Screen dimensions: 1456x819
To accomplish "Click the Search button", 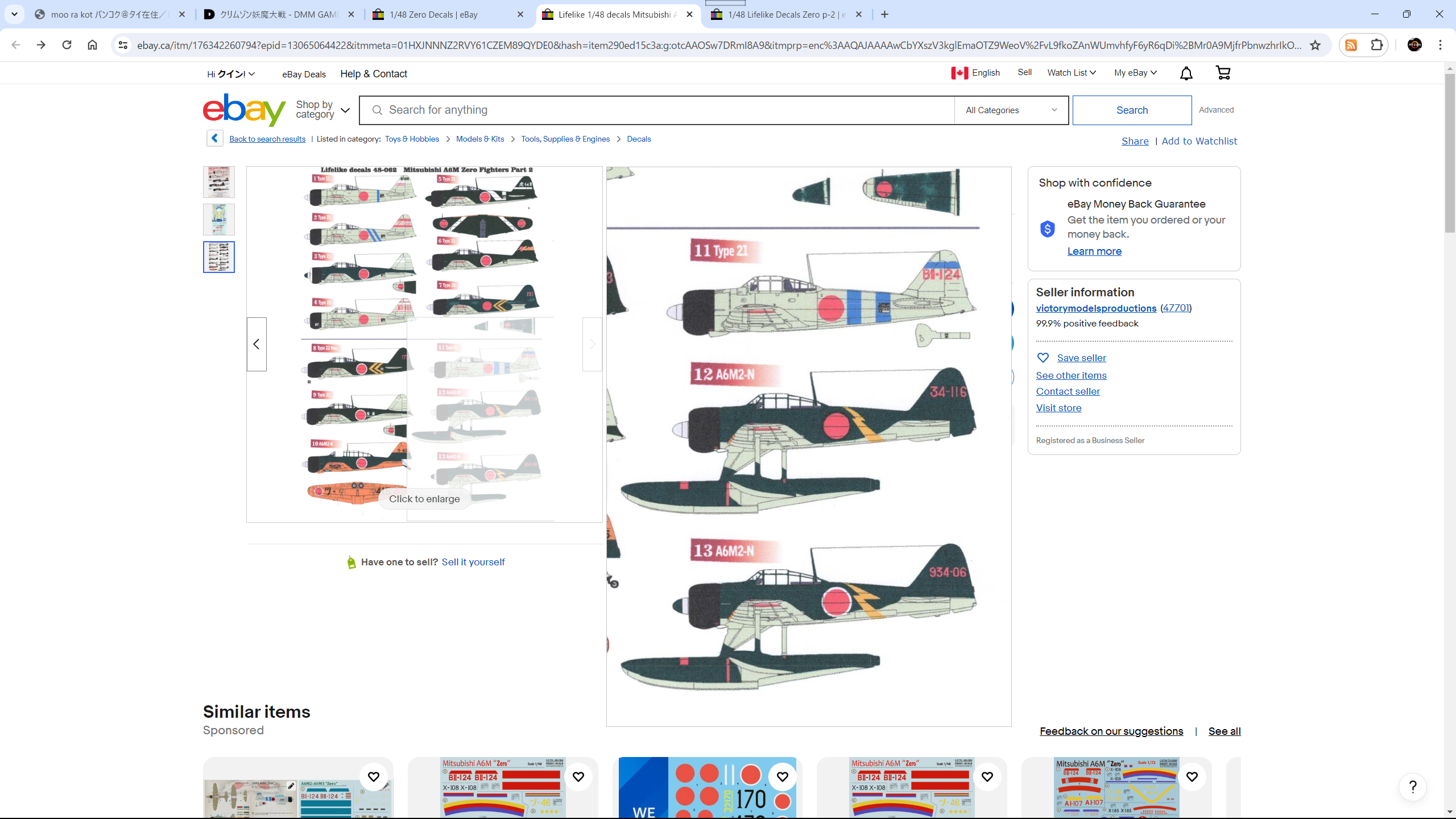I will click(1132, 110).
